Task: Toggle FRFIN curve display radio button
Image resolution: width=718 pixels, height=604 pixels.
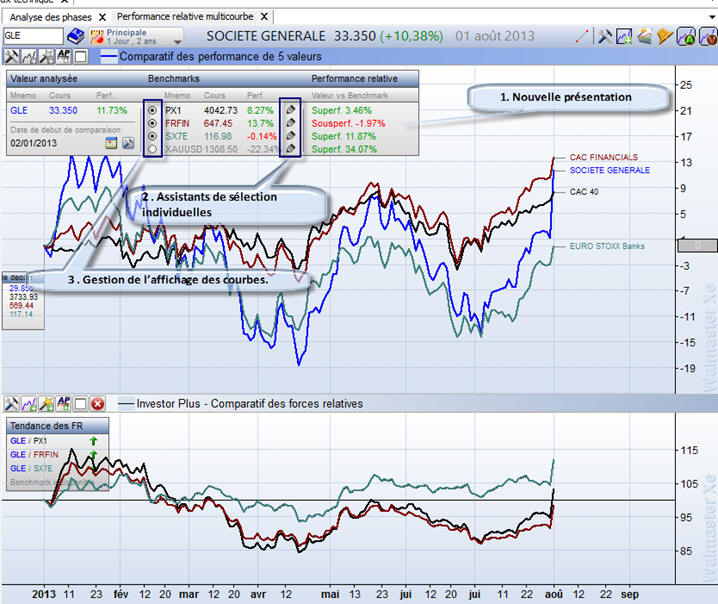Action: (x=152, y=123)
